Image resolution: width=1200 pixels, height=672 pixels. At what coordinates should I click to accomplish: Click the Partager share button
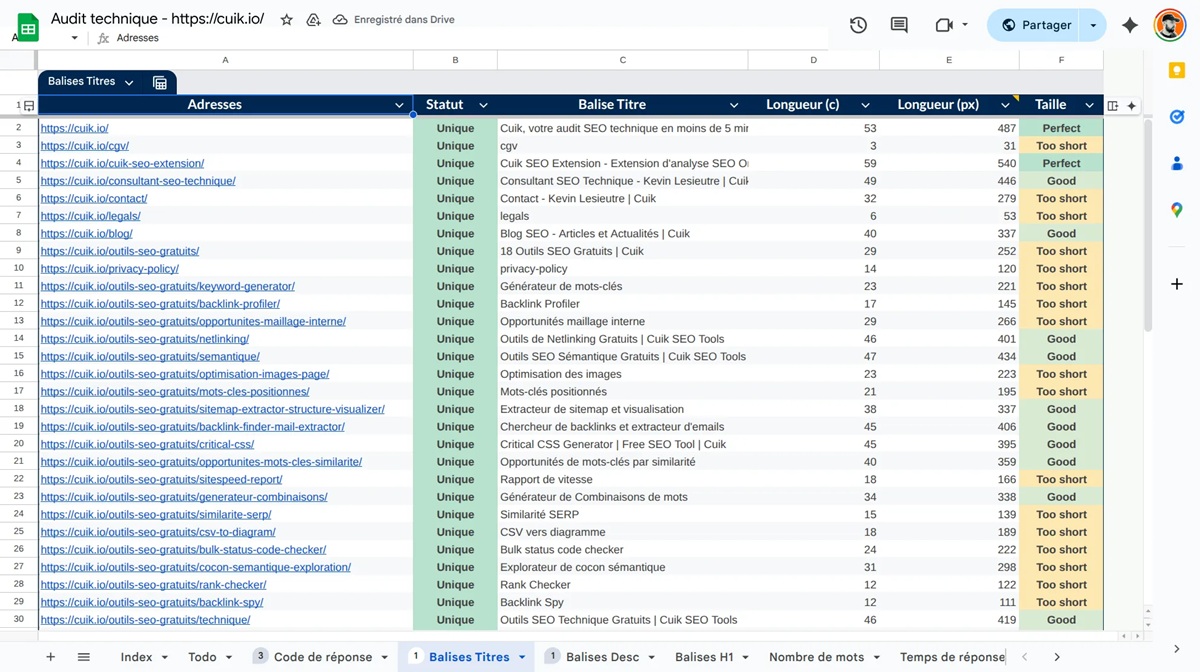(x=1036, y=25)
